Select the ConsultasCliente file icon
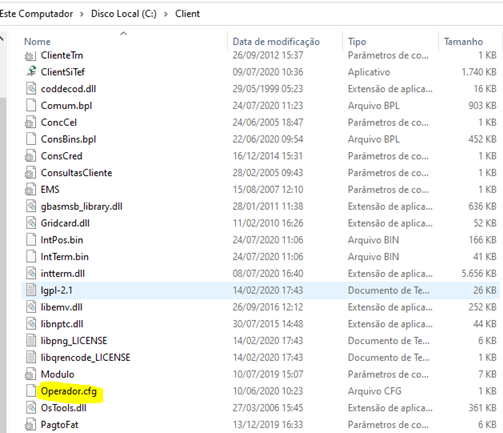Image resolution: width=503 pixels, height=433 pixels. click(x=31, y=173)
